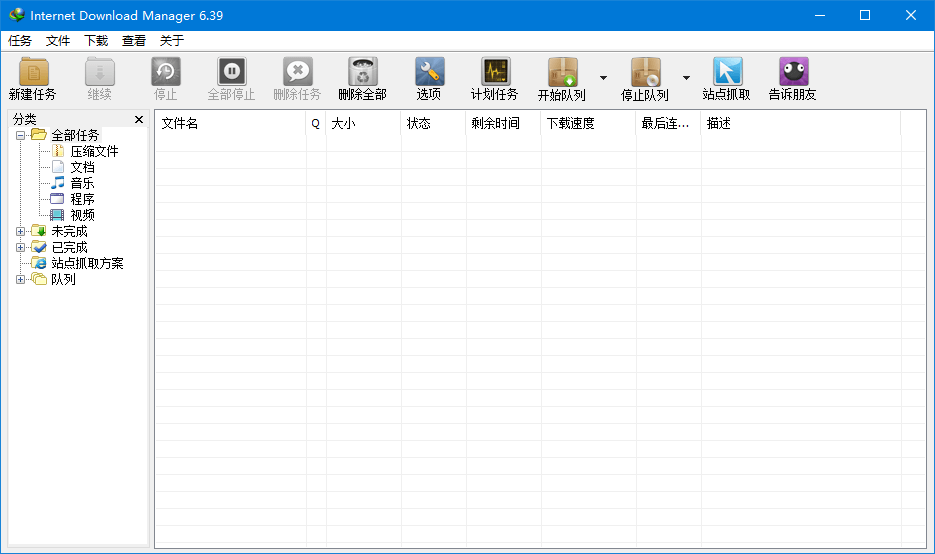
Task: Select the 程序 category
Action: click(82, 199)
